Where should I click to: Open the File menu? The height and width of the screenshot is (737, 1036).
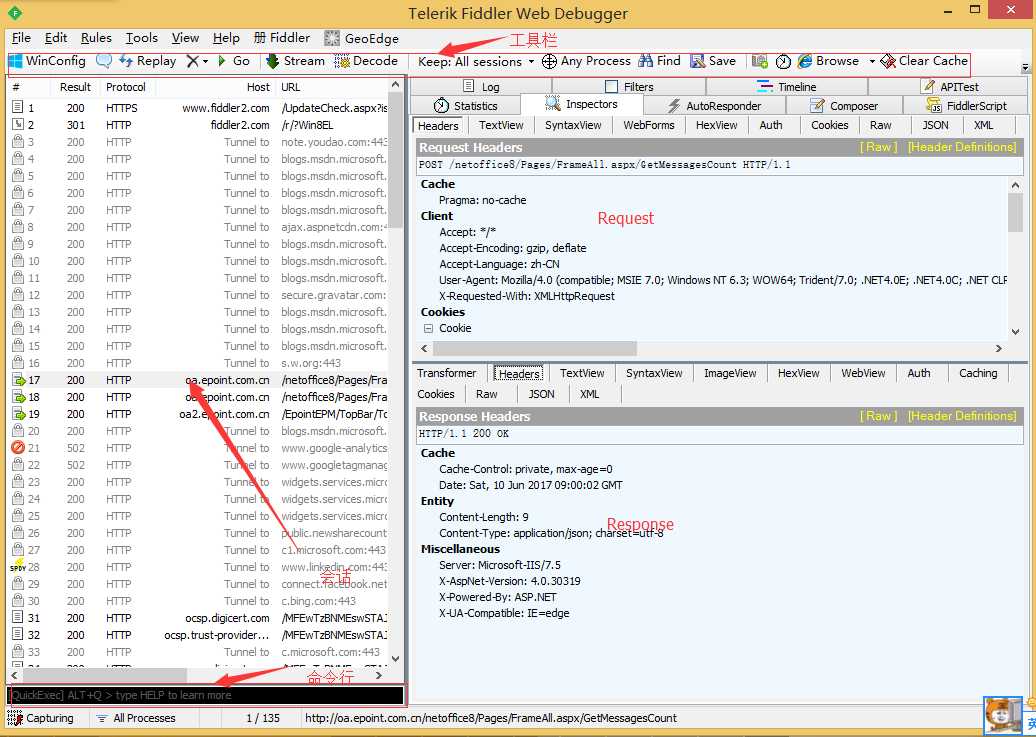pyautogui.click(x=21, y=38)
